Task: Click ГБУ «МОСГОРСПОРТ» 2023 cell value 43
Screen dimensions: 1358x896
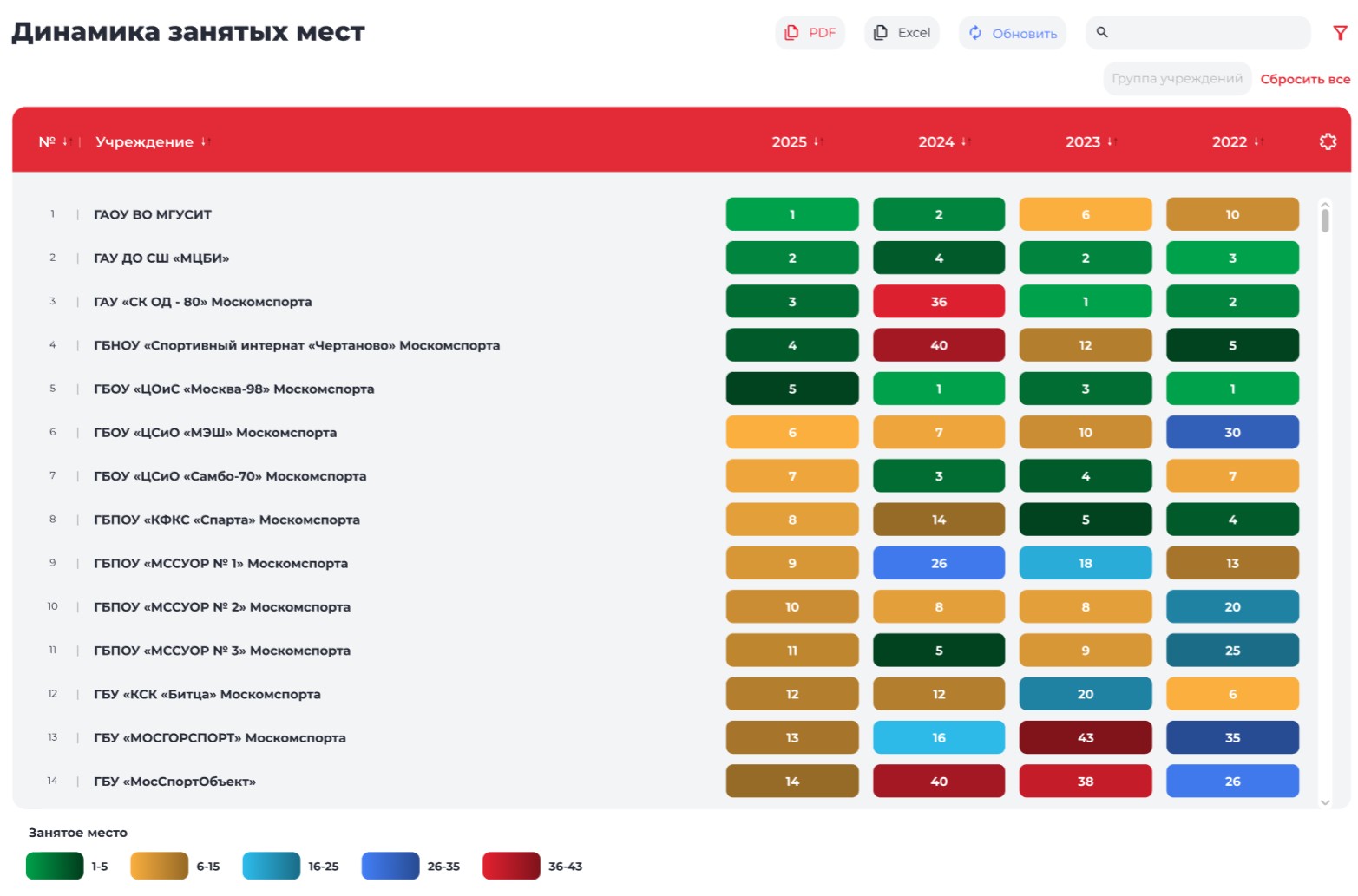Action: (1086, 737)
